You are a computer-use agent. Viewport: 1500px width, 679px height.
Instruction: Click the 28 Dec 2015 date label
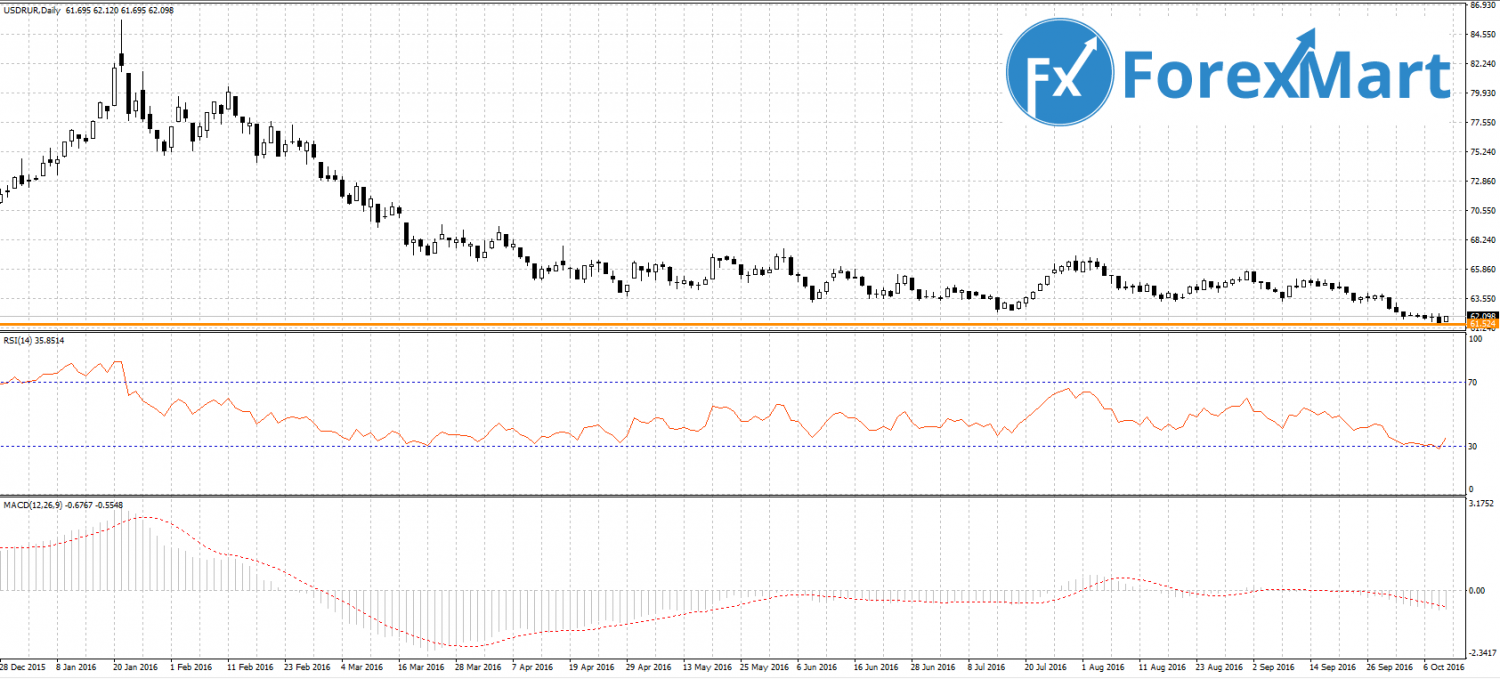click(x=22, y=666)
